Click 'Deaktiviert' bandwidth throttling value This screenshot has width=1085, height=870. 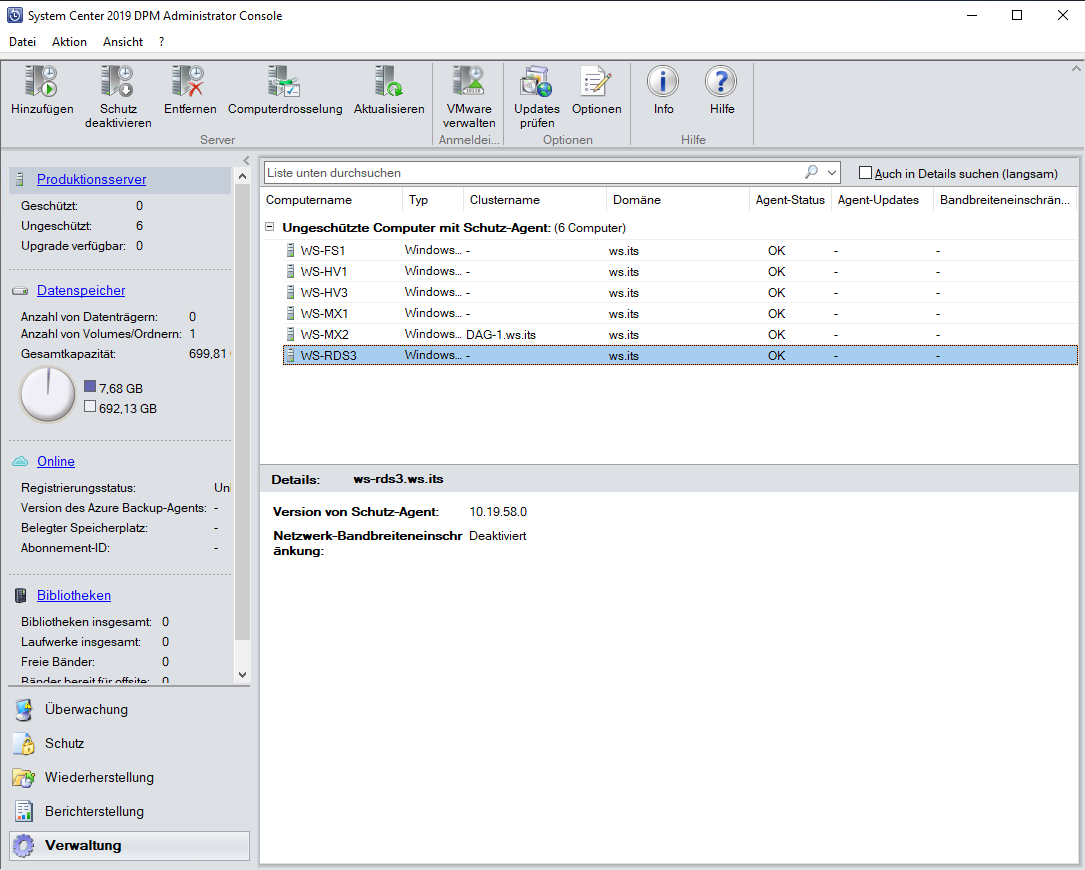click(498, 536)
